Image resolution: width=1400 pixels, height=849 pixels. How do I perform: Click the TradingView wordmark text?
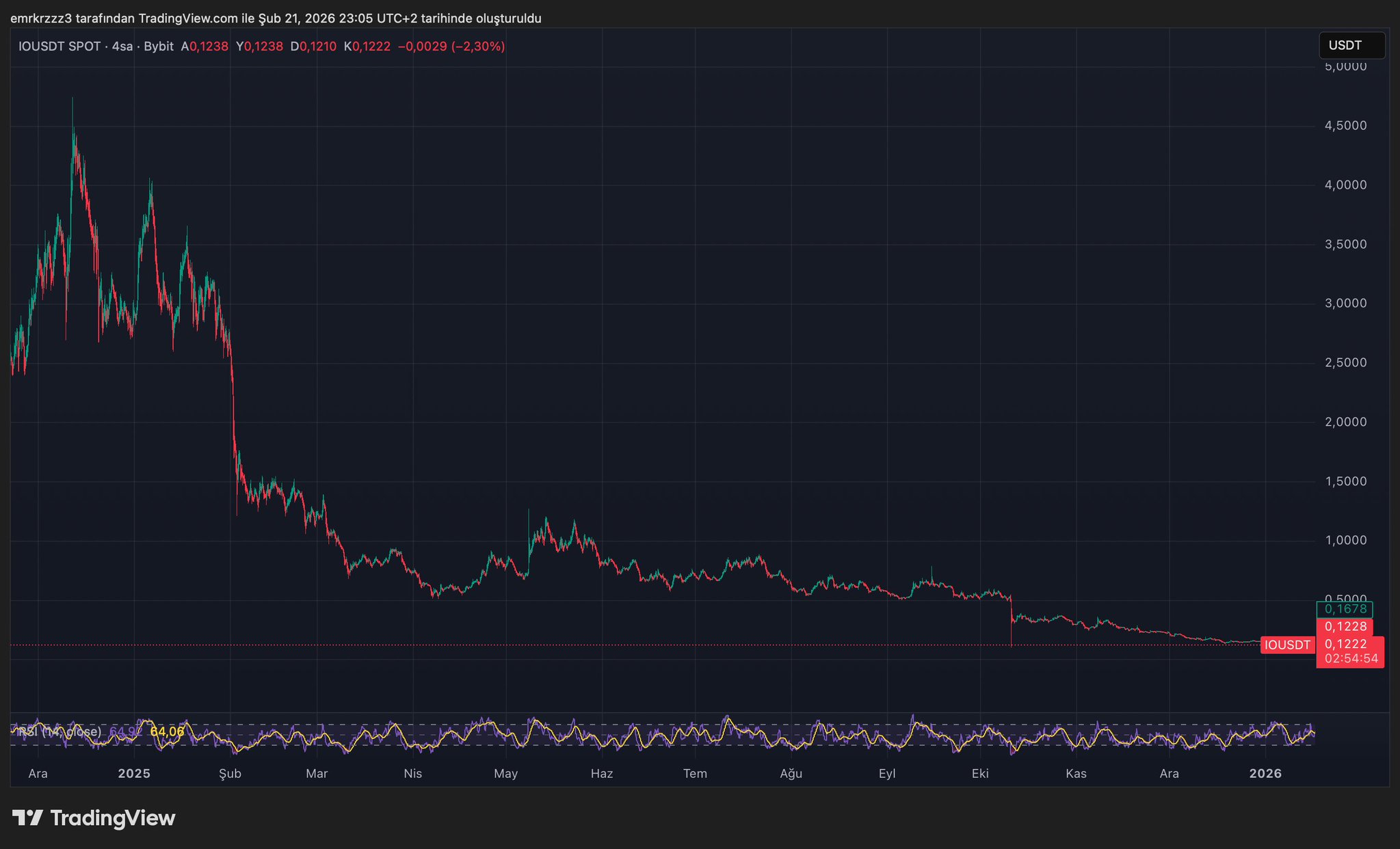(113, 818)
